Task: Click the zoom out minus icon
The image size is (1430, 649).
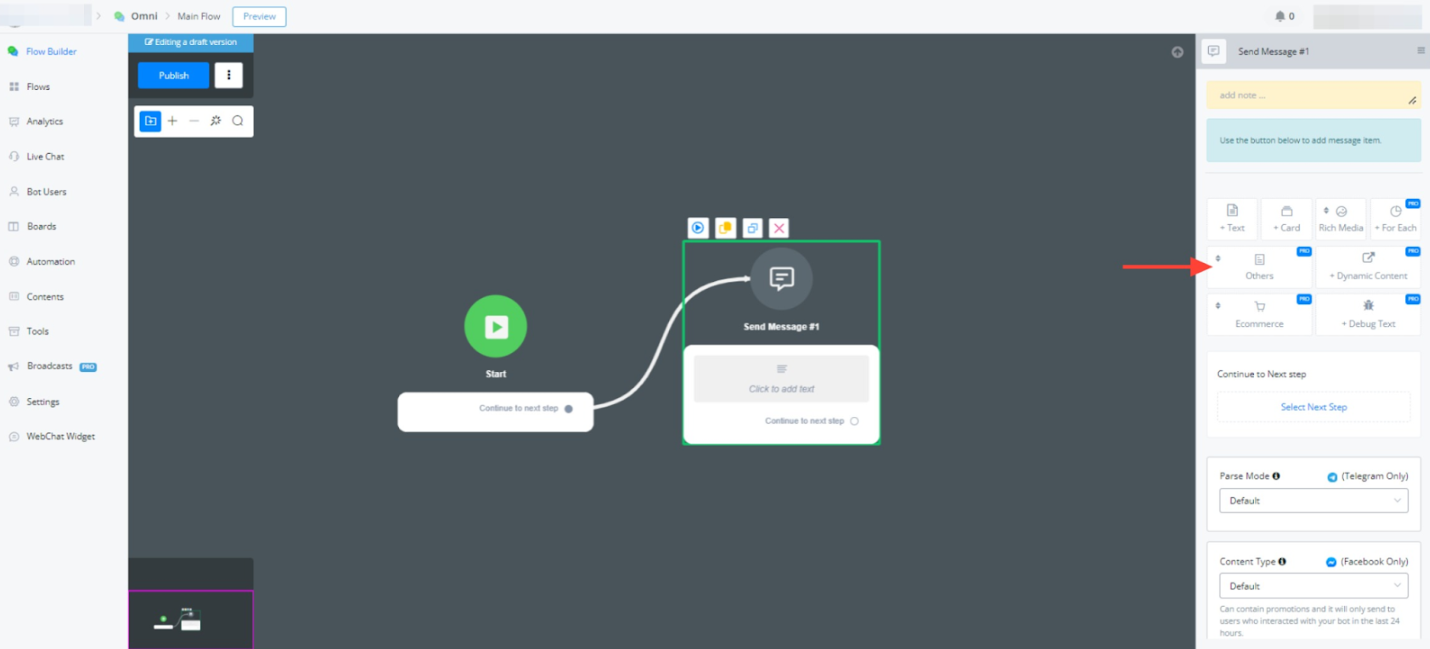Action: [x=194, y=121]
